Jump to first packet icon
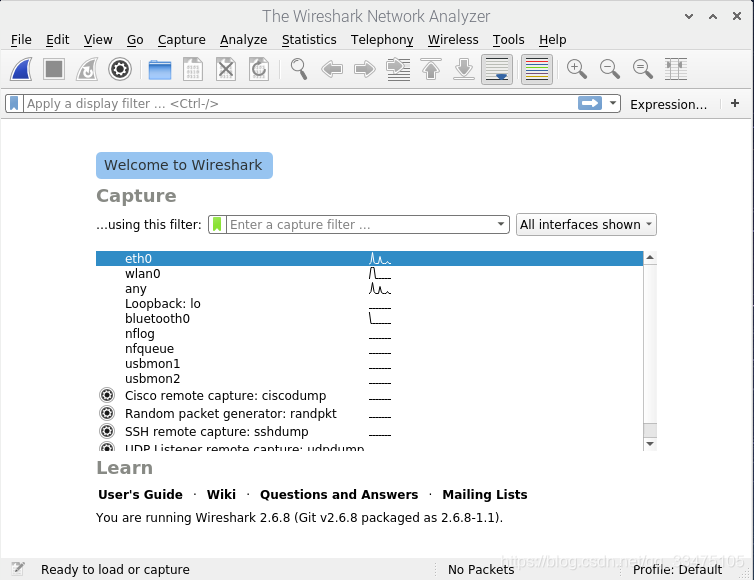Screen dimensions: 754x580 click(x=431, y=69)
